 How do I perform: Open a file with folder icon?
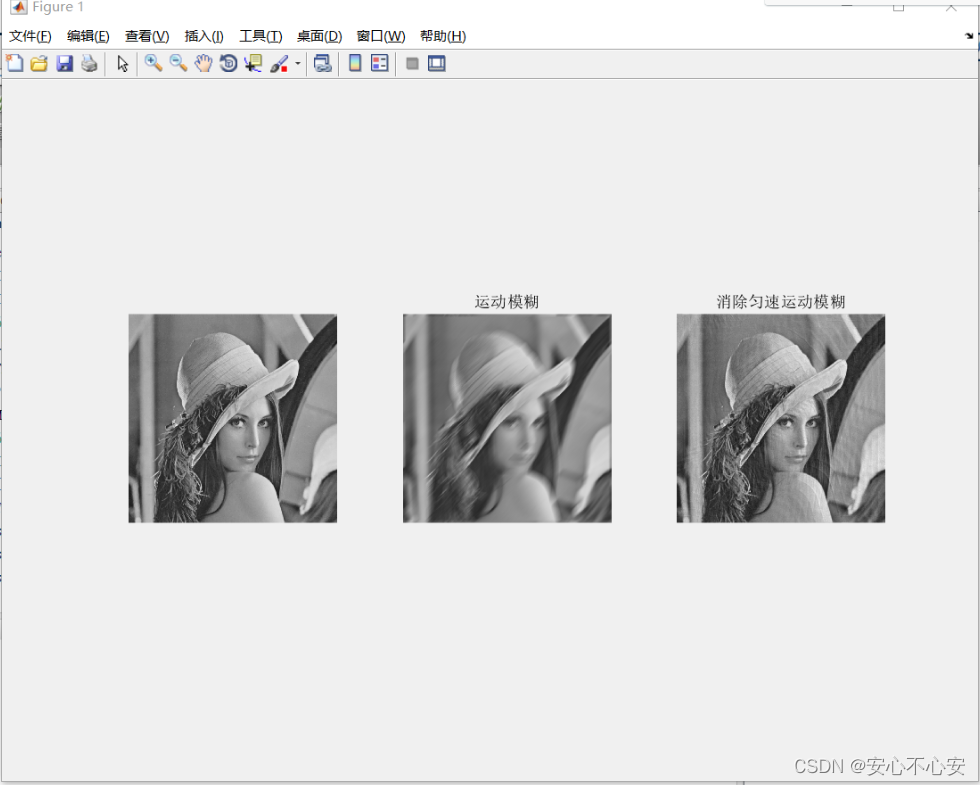click(39, 63)
